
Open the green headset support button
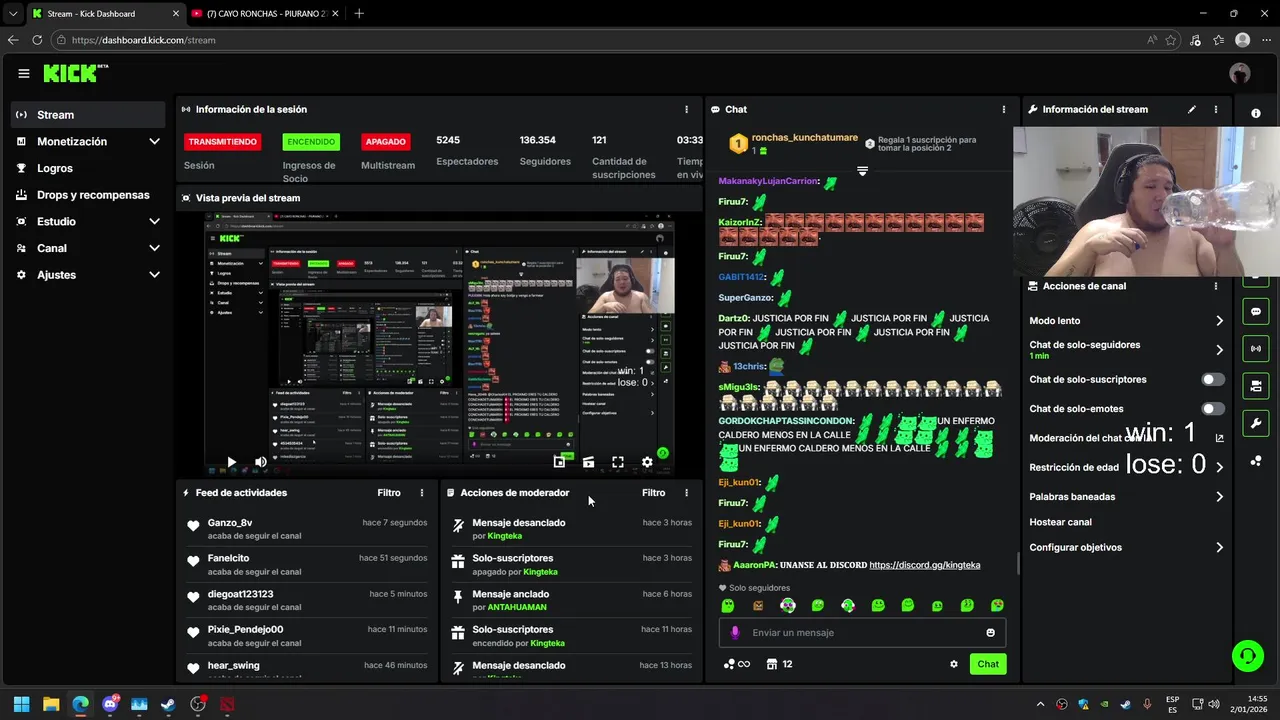[1247, 656]
